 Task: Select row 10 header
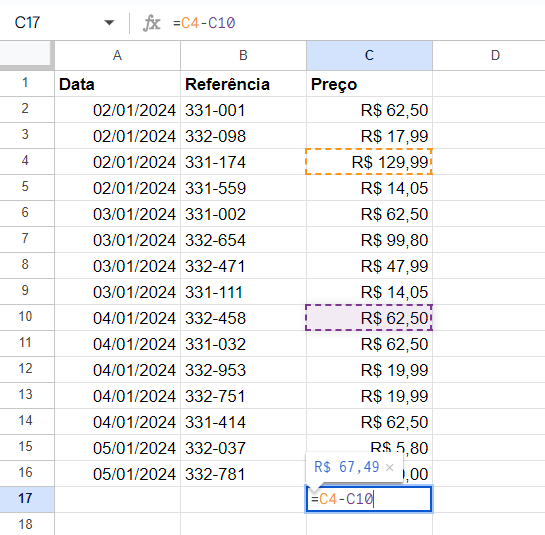(x=27, y=317)
